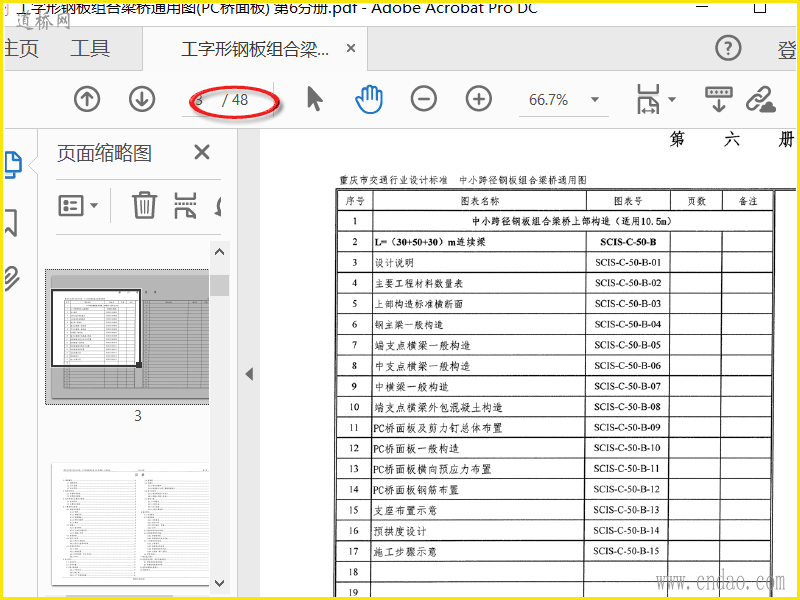The width and height of the screenshot is (800, 600).
Task: Go to next page with down arrow
Action: (142, 99)
